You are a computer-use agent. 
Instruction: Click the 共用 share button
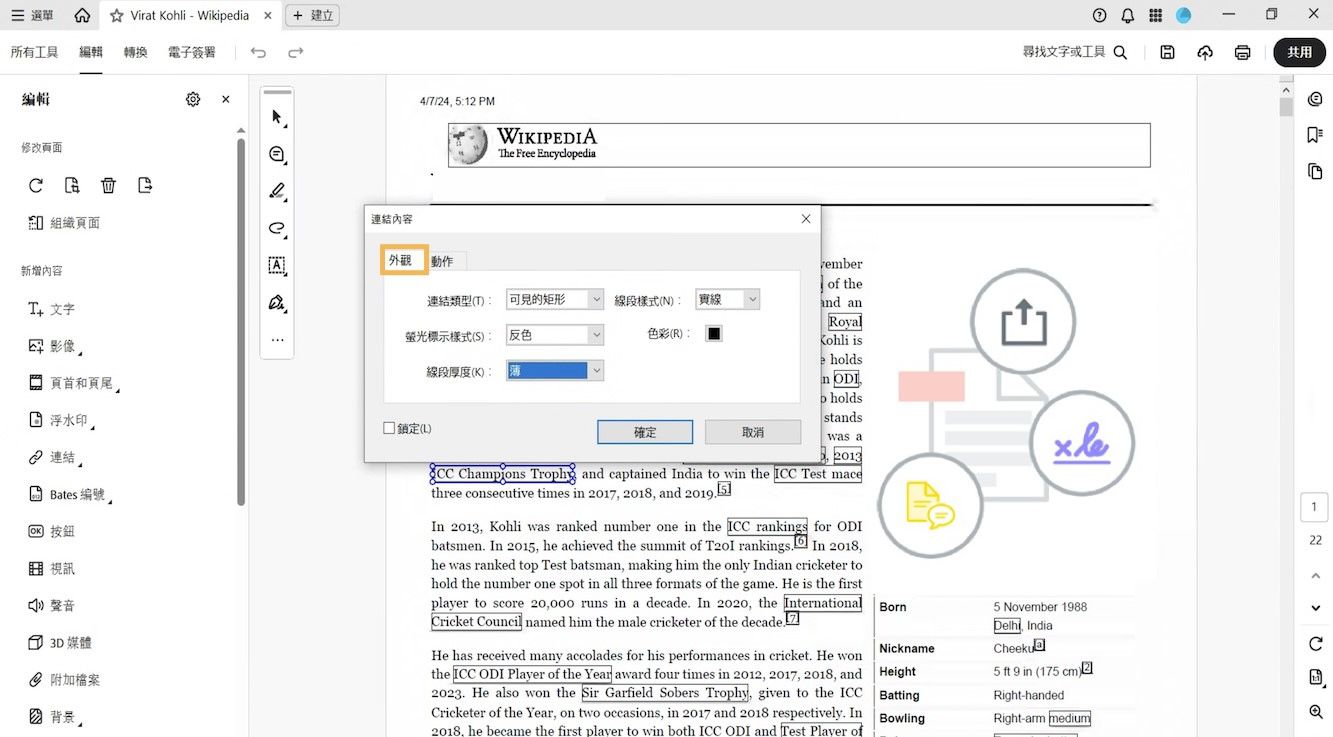1299,52
